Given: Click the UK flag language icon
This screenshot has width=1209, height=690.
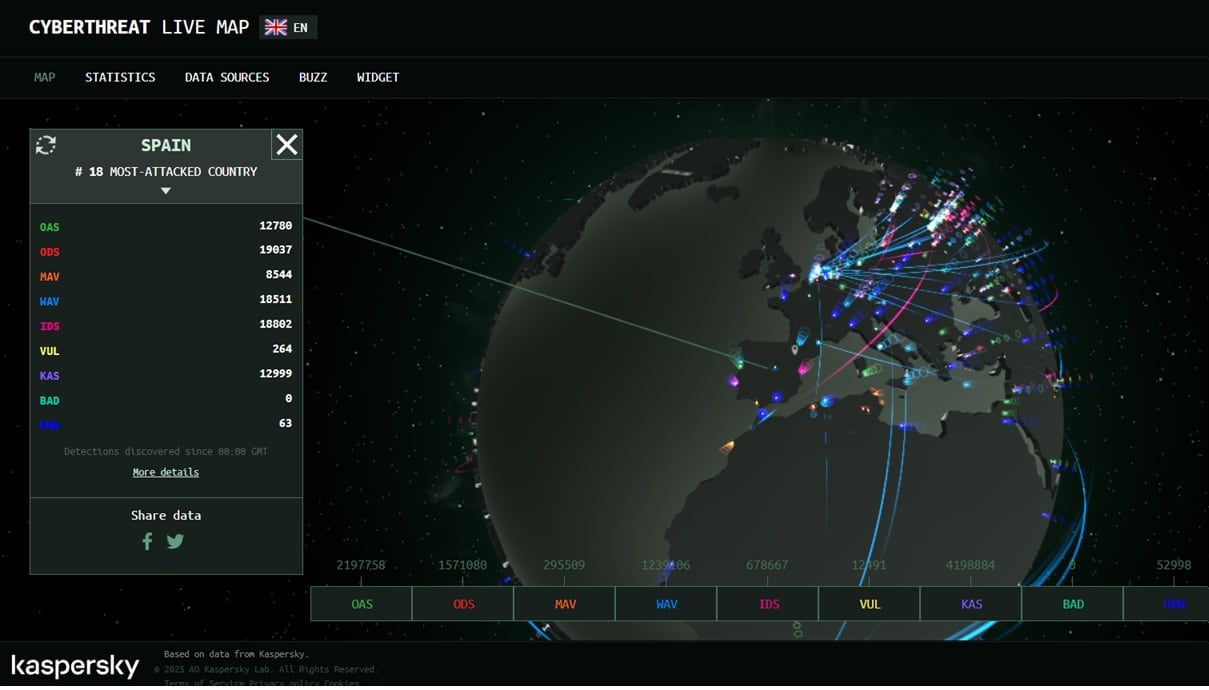Looking at the screenshot, I should coord(275,27).
